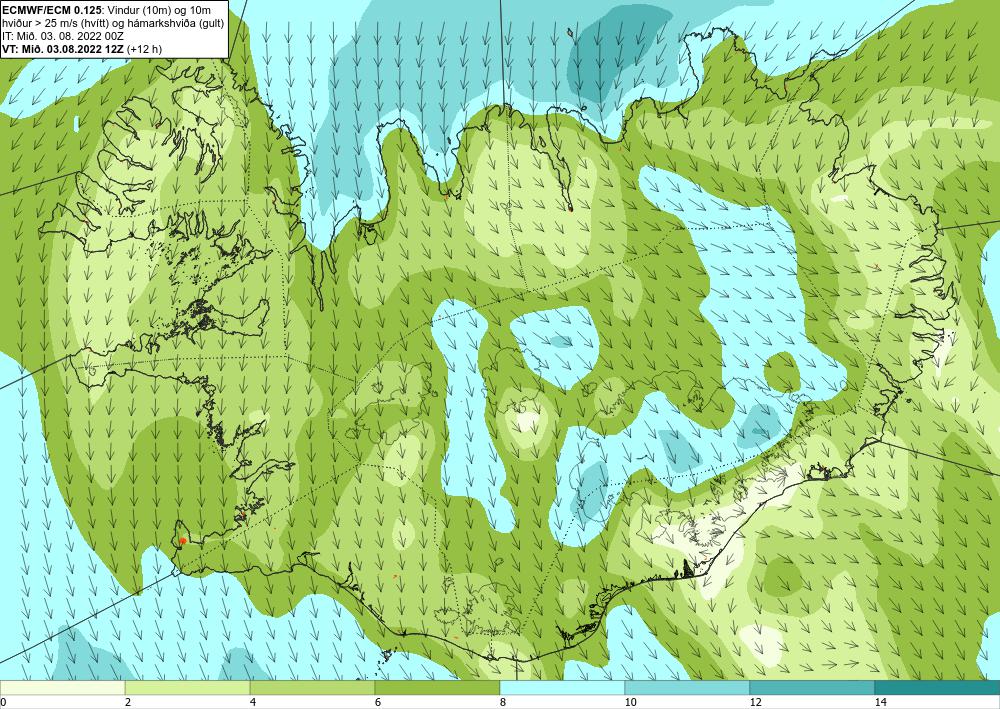The image size is (1000, 709).
Task: Click the scale label '8'
Action: pos(503,702)
